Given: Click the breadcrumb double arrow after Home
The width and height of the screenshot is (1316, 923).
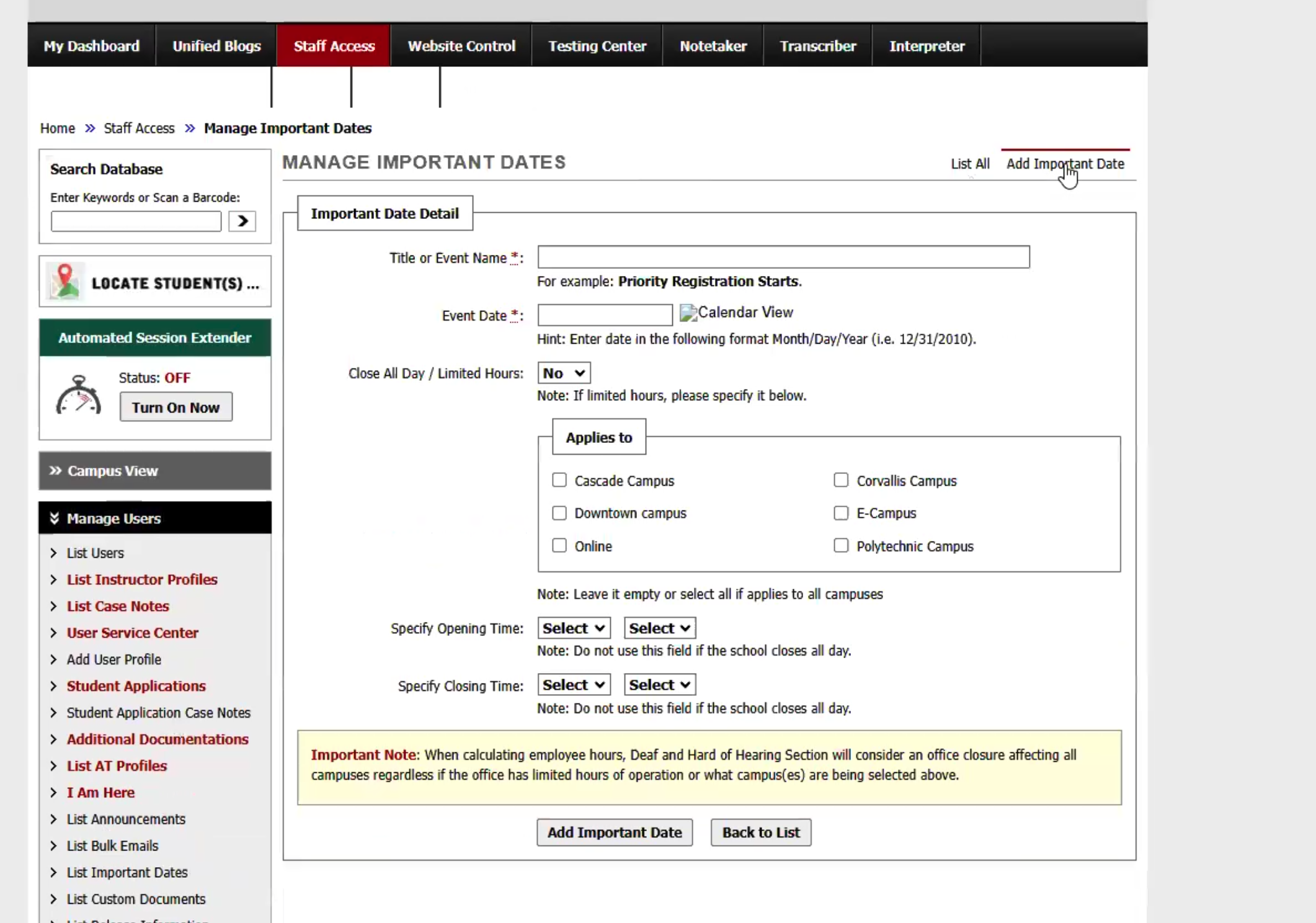Looking at the screenshot, I should (90, 128).
